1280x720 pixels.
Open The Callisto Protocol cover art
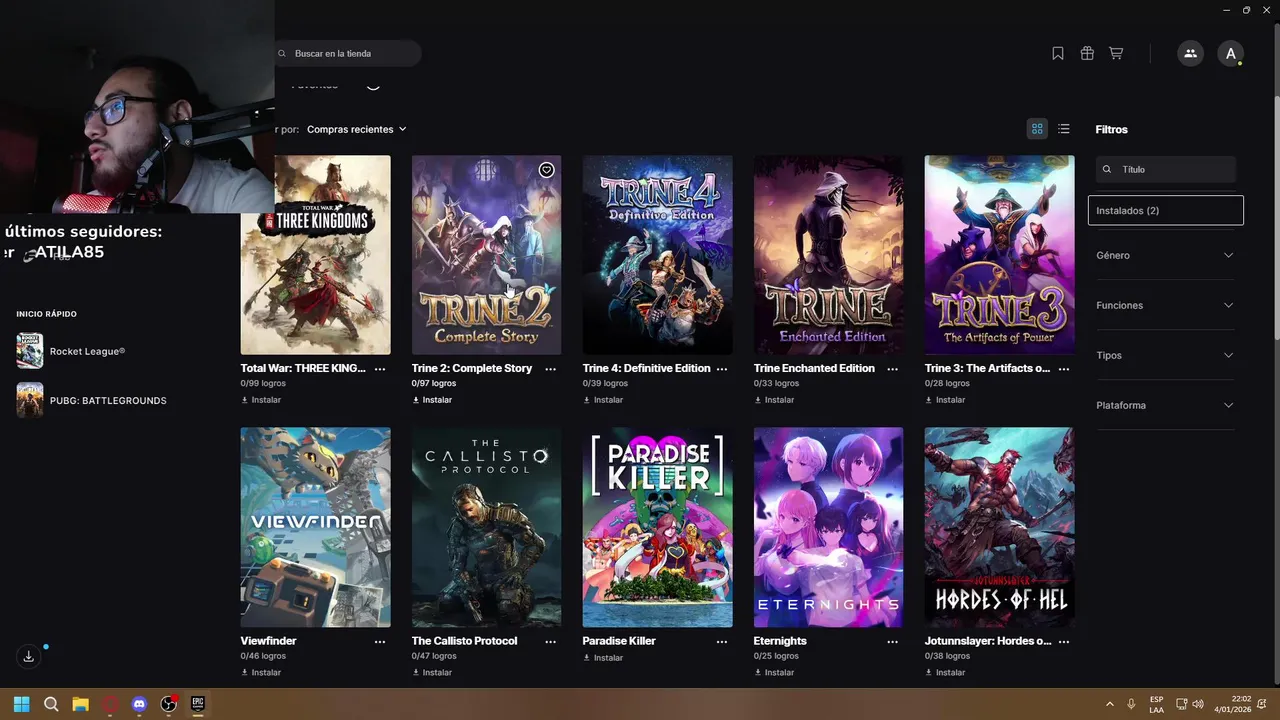(487, 528)
